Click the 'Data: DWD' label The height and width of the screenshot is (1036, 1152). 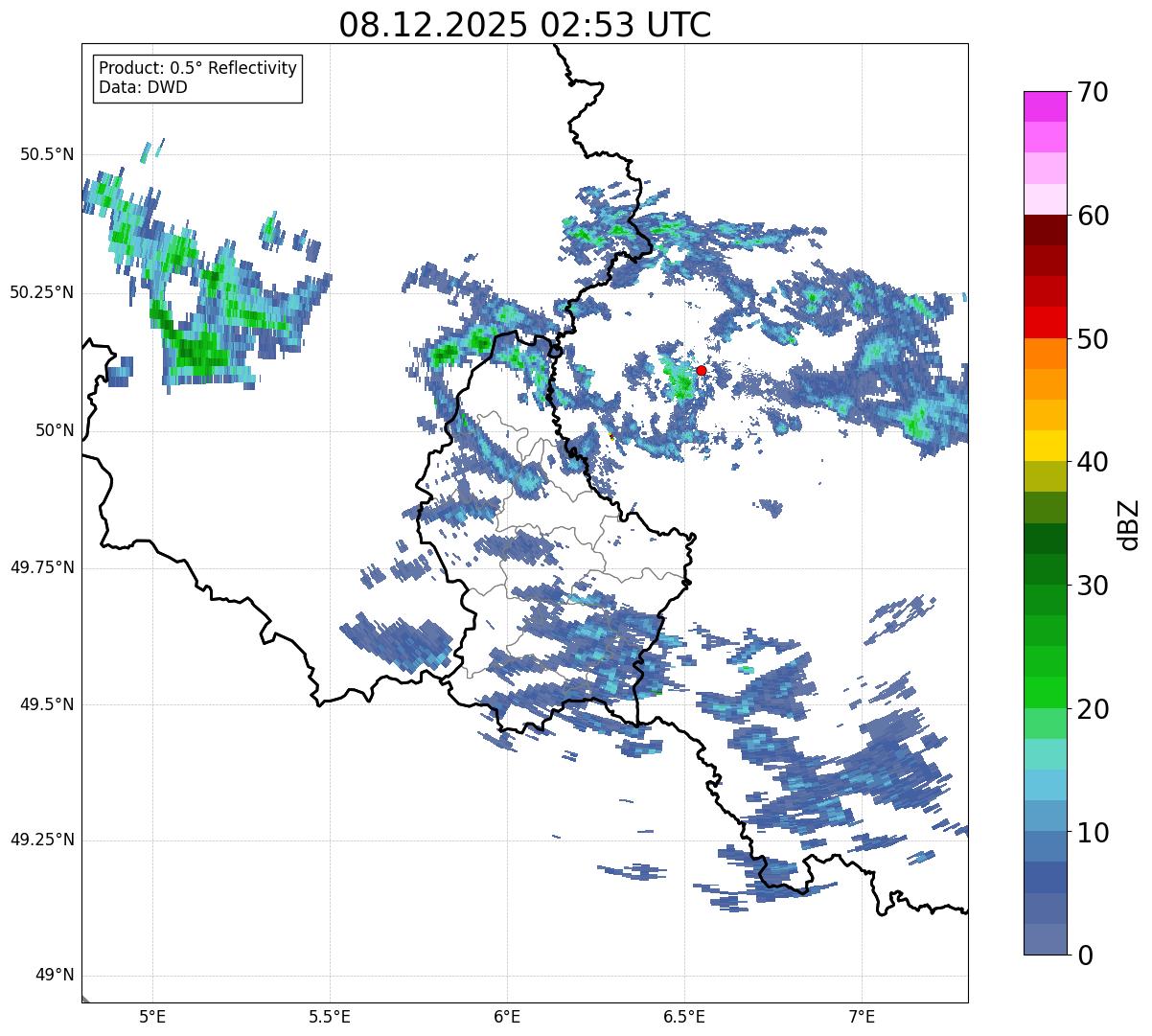[144, 87]
